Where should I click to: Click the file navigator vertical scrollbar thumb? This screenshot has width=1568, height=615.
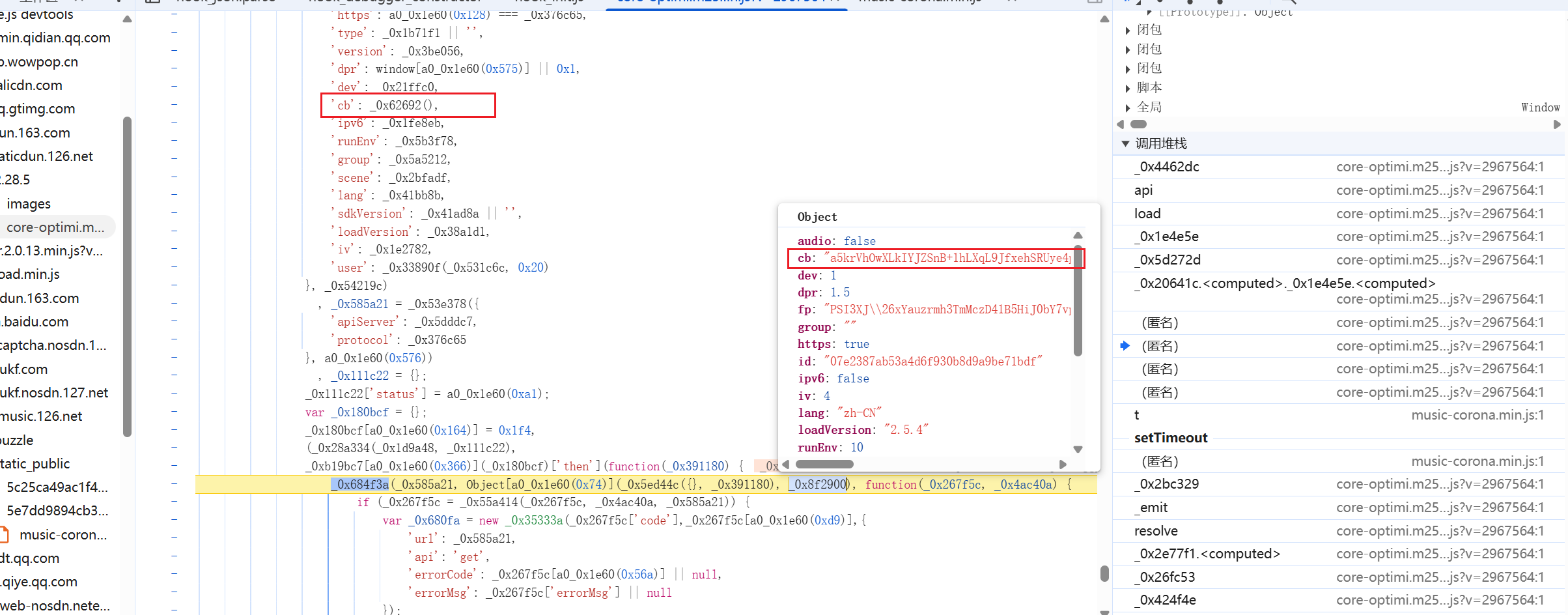[x=127, y=276]
